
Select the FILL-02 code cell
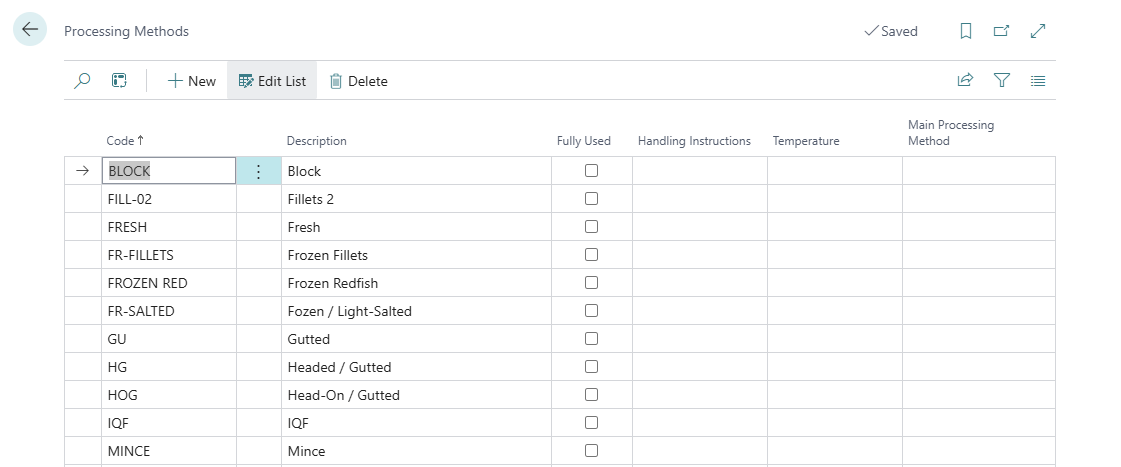coord(169,199)
